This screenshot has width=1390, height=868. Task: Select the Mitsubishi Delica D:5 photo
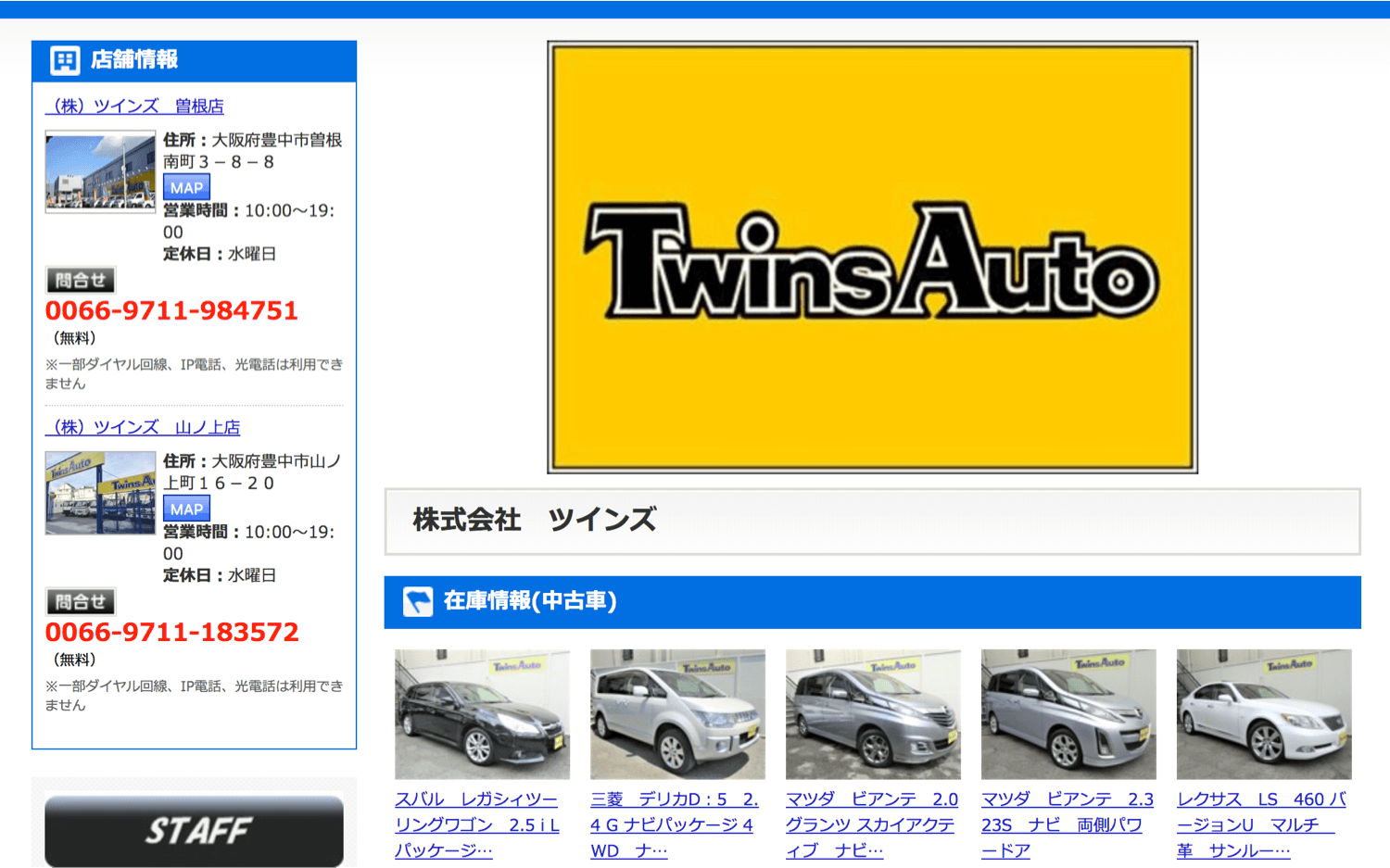[x=677, y=714]
